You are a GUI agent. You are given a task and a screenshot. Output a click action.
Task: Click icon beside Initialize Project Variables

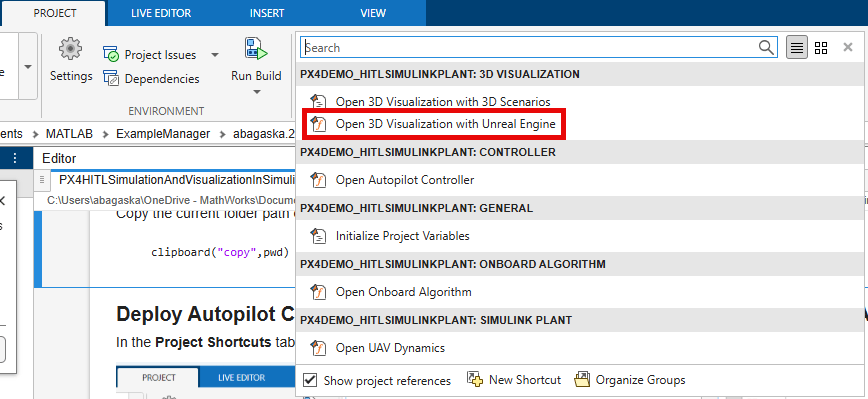click(318, 236)
